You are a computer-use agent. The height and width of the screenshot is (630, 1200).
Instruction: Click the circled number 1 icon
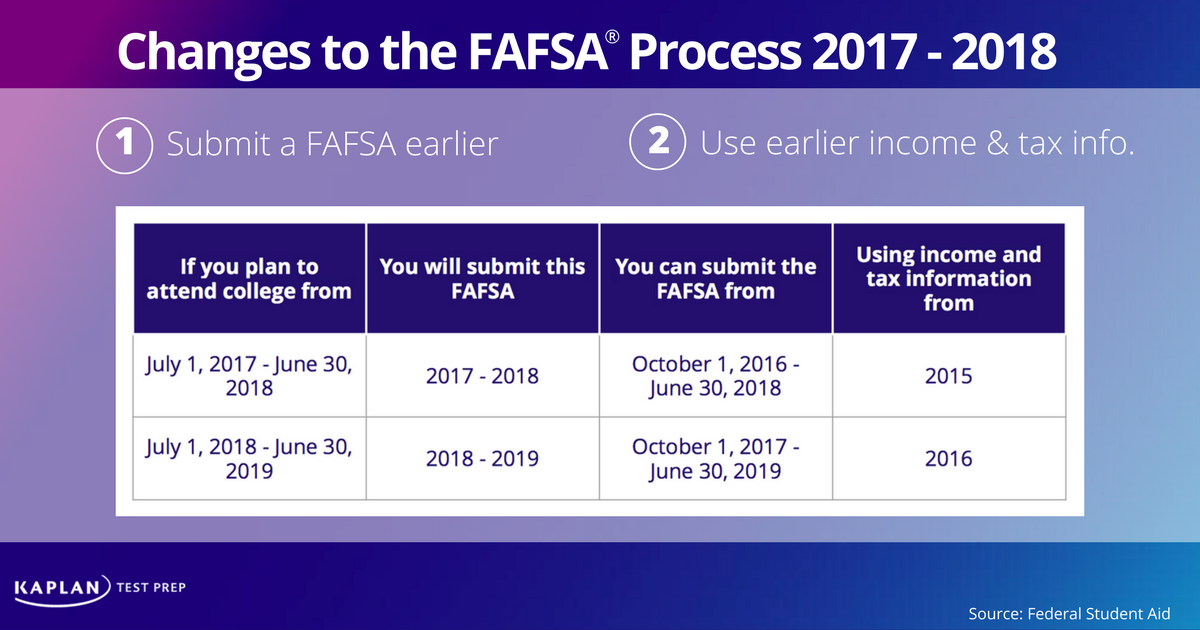(123, 144)
